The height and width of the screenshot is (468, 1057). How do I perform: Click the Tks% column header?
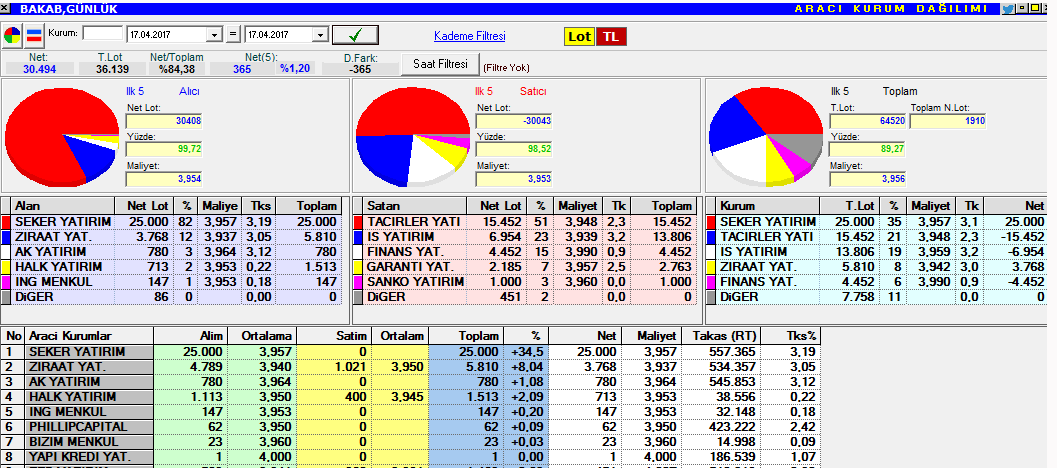tap(789, 336)
